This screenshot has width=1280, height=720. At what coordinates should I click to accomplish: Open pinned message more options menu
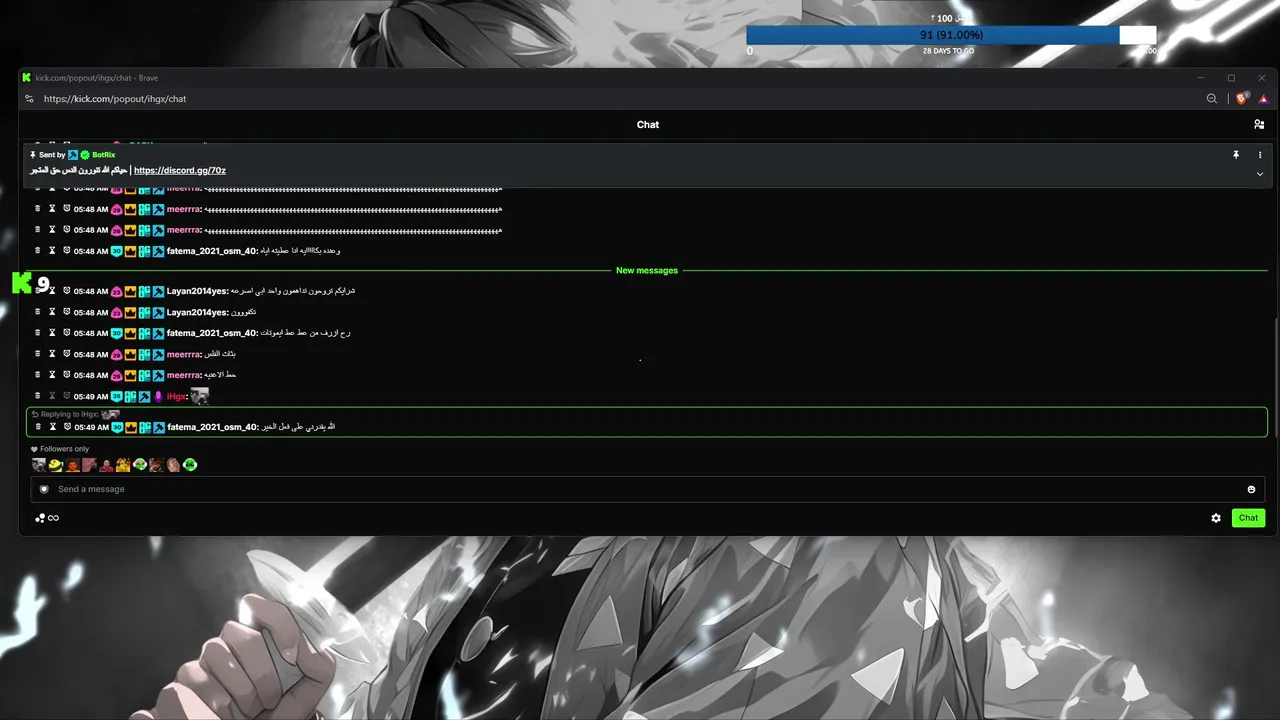(1260, 155)
